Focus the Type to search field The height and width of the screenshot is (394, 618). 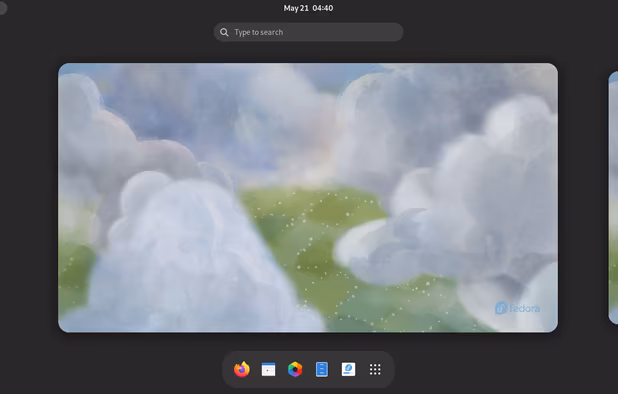[308, 32]
